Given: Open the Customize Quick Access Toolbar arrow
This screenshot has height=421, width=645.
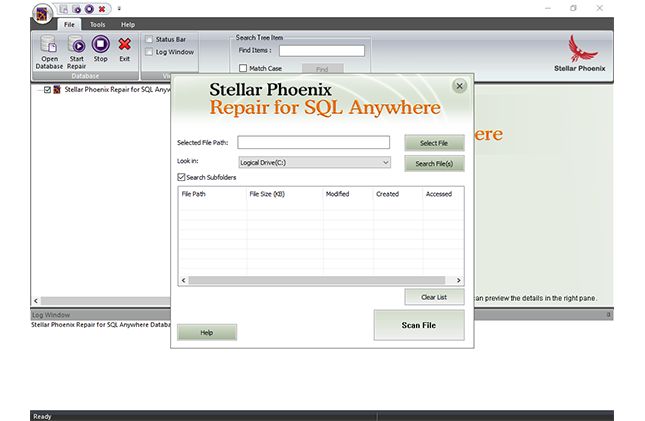Looking at the screenshot, I should [119, 9].
